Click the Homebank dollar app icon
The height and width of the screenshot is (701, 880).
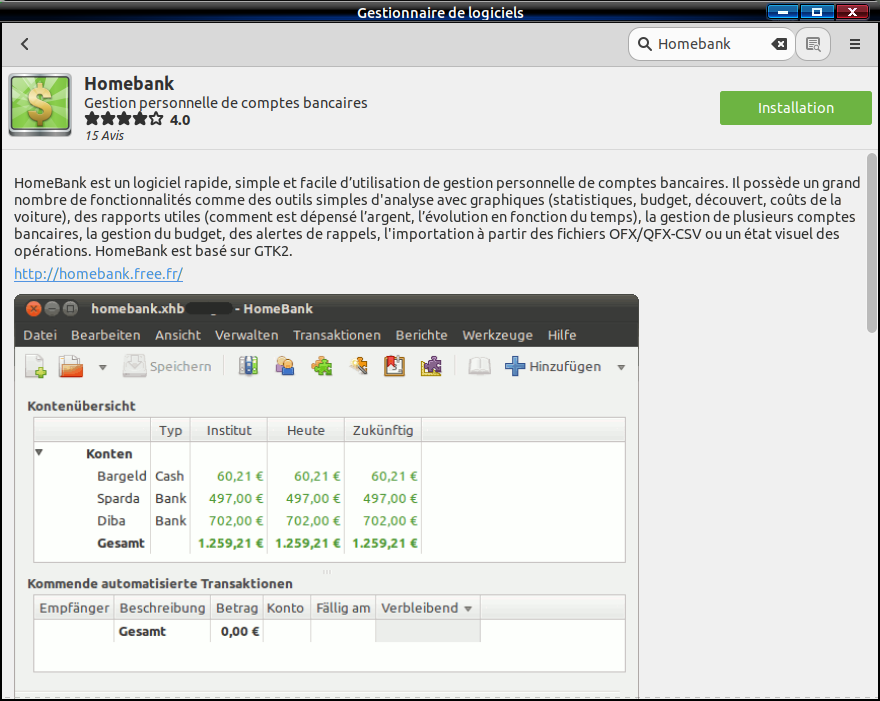(x=40, y=105)
